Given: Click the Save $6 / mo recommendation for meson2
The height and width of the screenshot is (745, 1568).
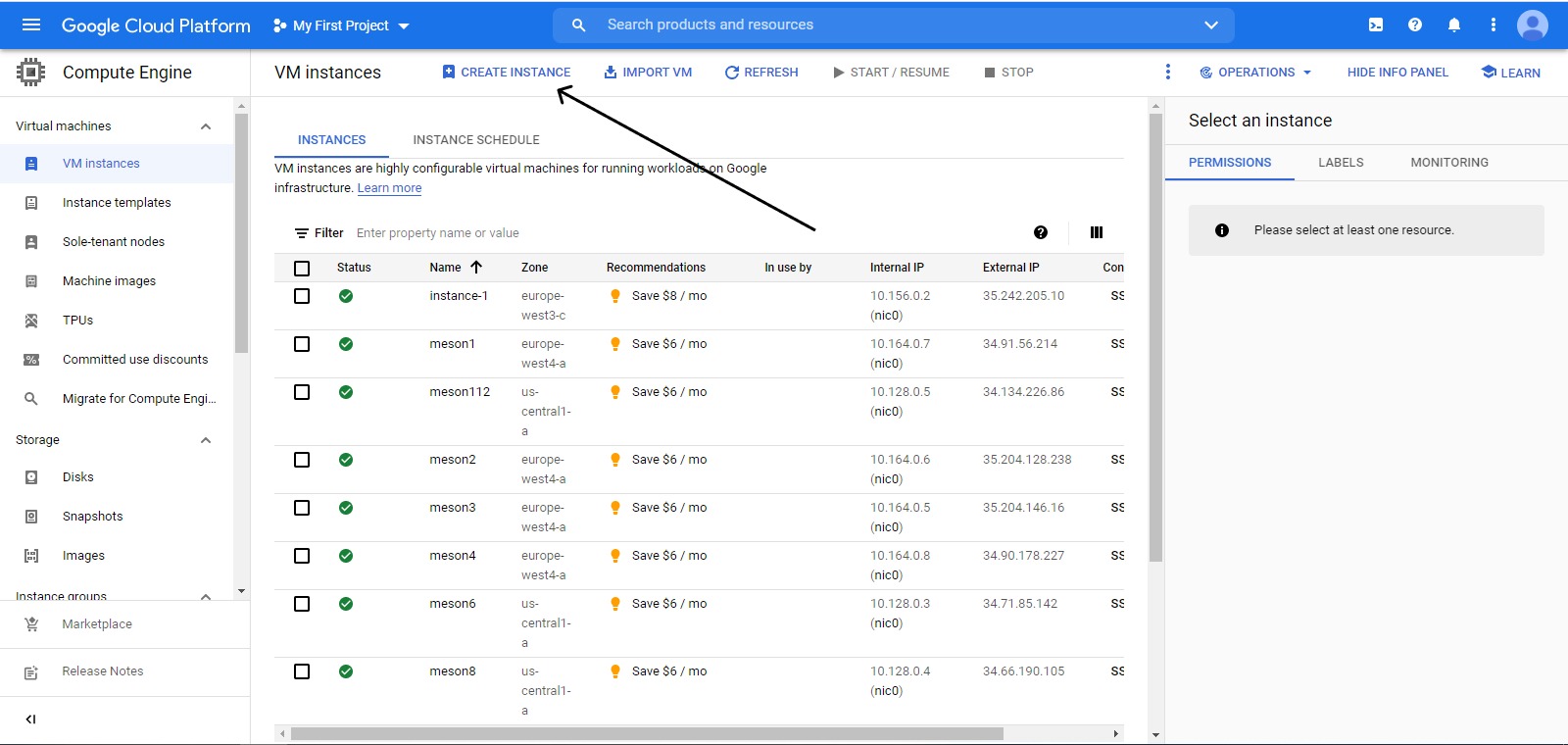Looking at the screenshot, I should click(669, 460).
